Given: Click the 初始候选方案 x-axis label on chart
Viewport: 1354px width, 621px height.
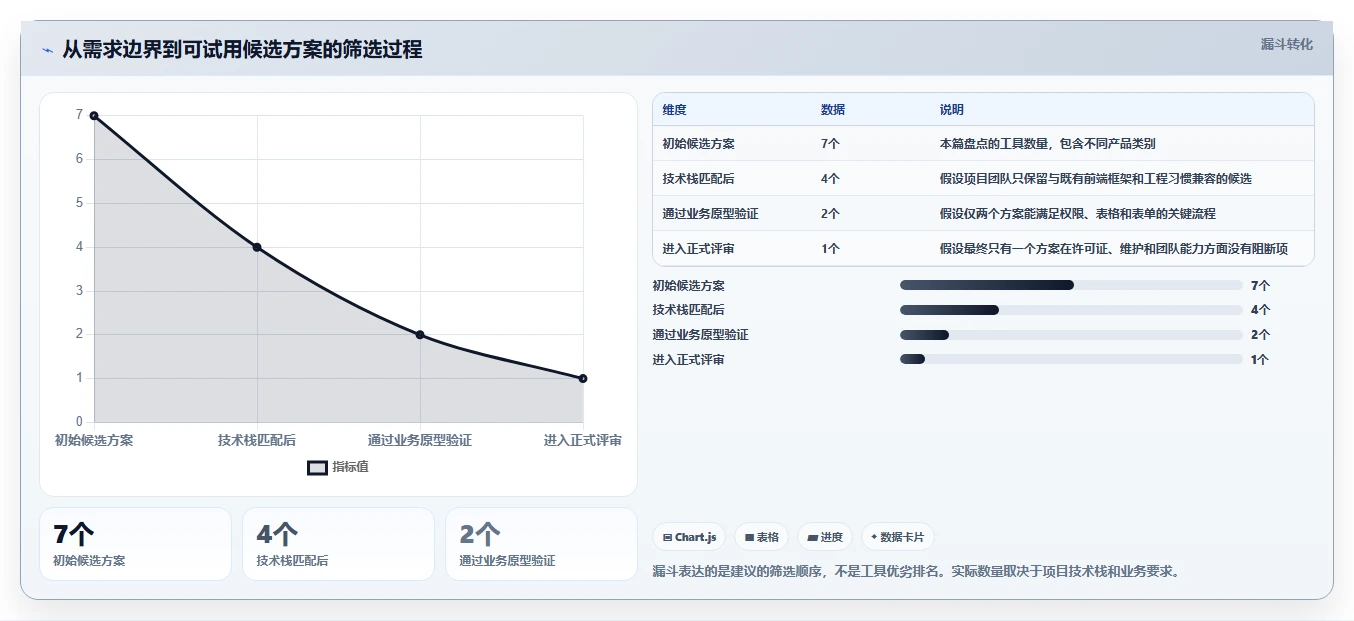Looking at the screenshot, I should pos(94,440).
